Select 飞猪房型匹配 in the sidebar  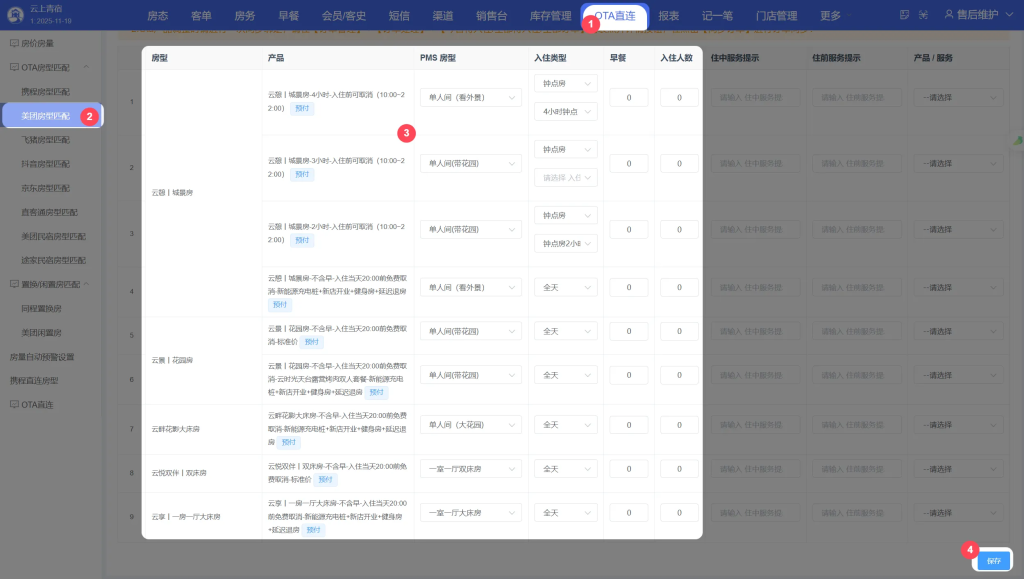46,140
